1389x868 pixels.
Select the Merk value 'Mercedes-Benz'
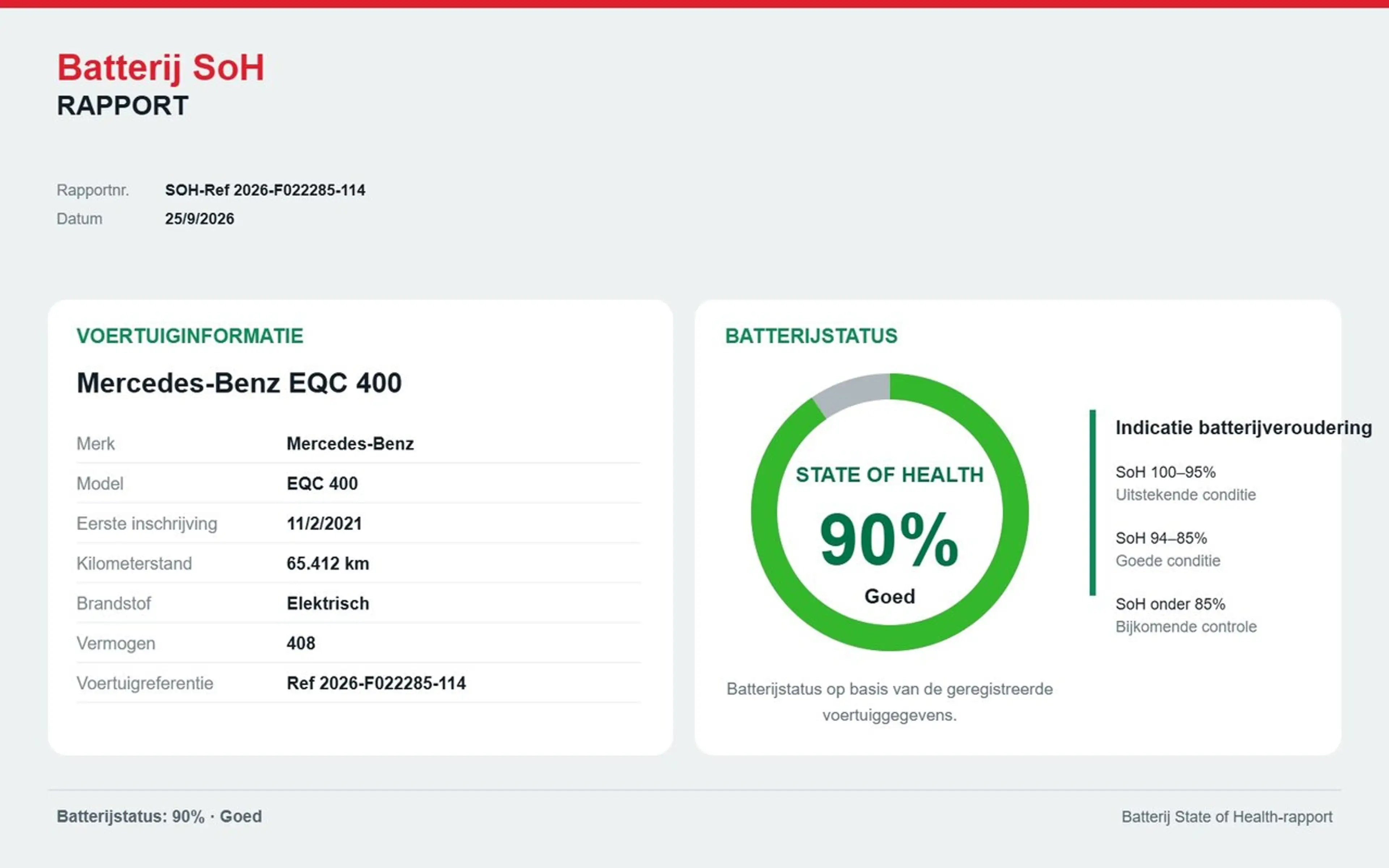tap(350, 444)
